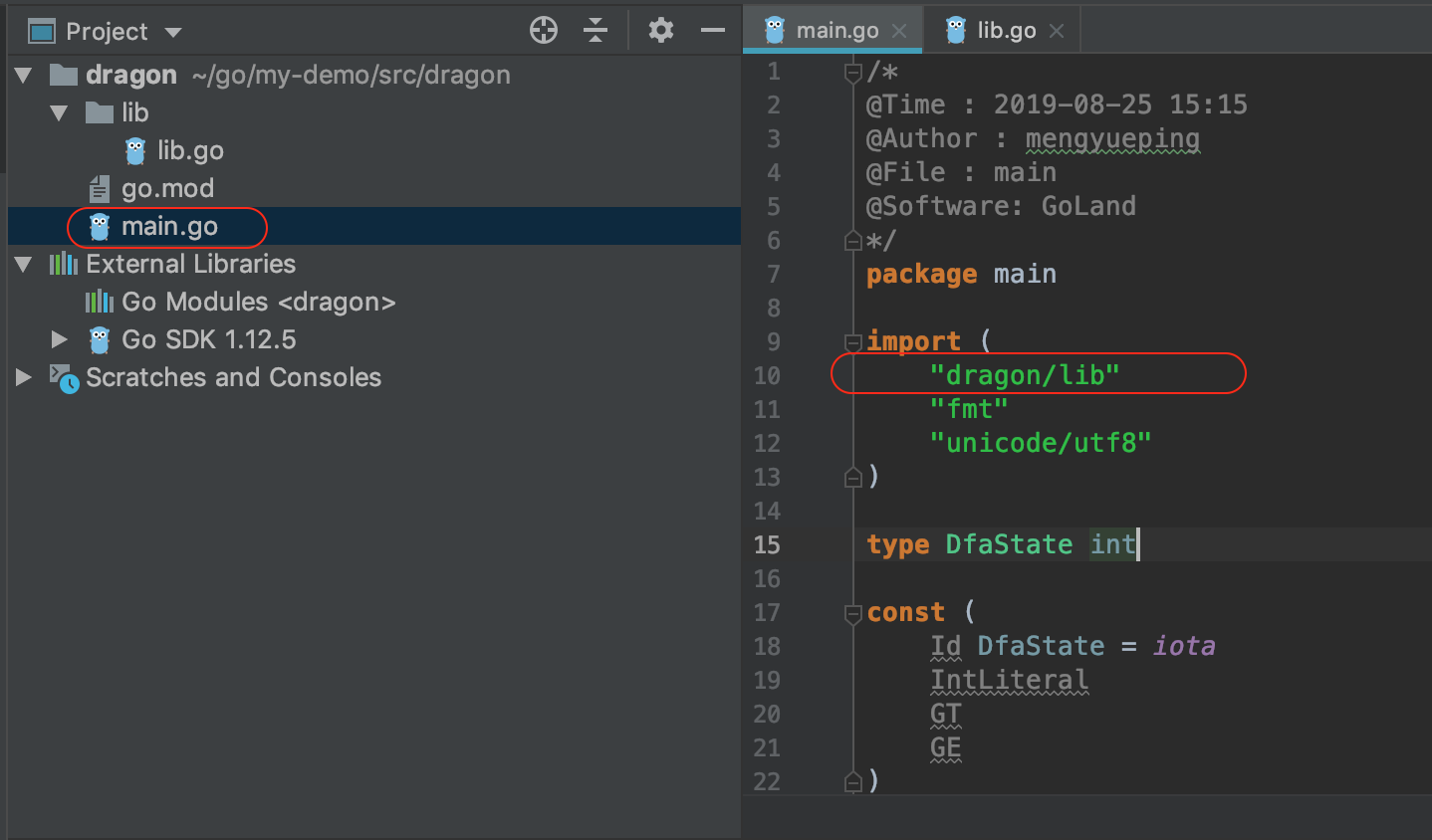1432x840 pixels.
Task: Select Scratches and Consoles row
Action: tap(373, 377)
